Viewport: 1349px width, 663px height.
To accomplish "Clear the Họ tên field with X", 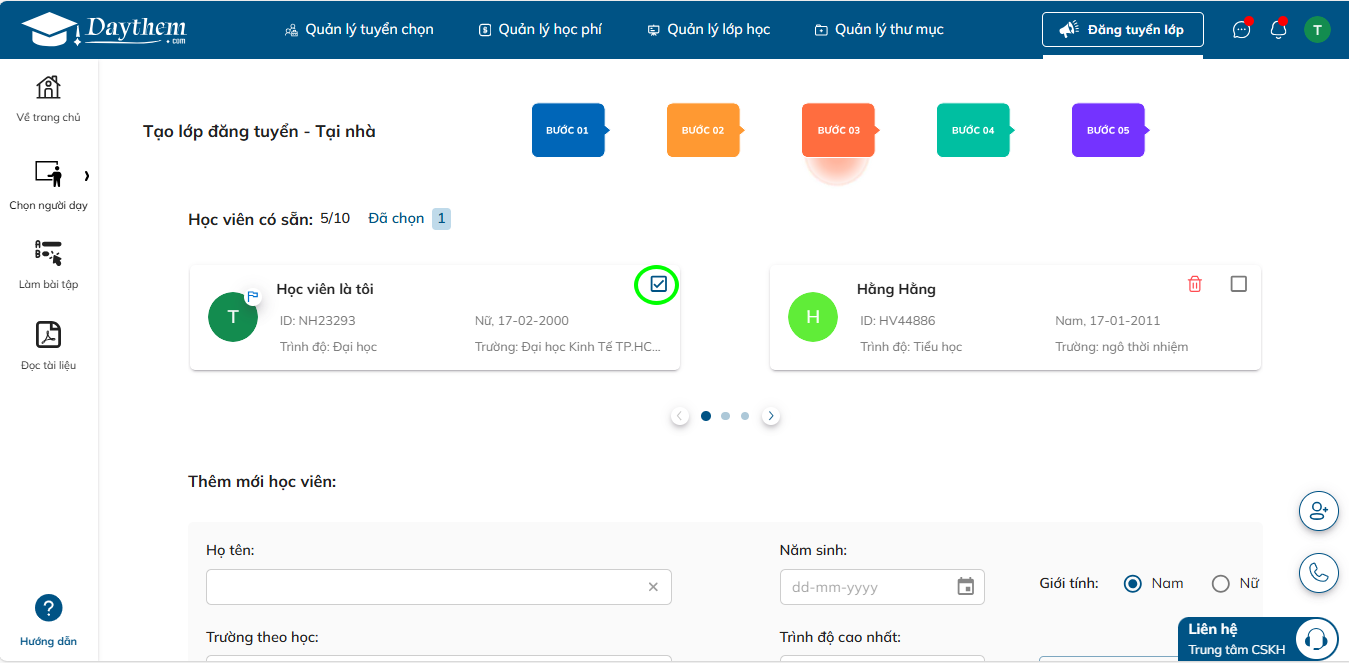I will [653, 587].
